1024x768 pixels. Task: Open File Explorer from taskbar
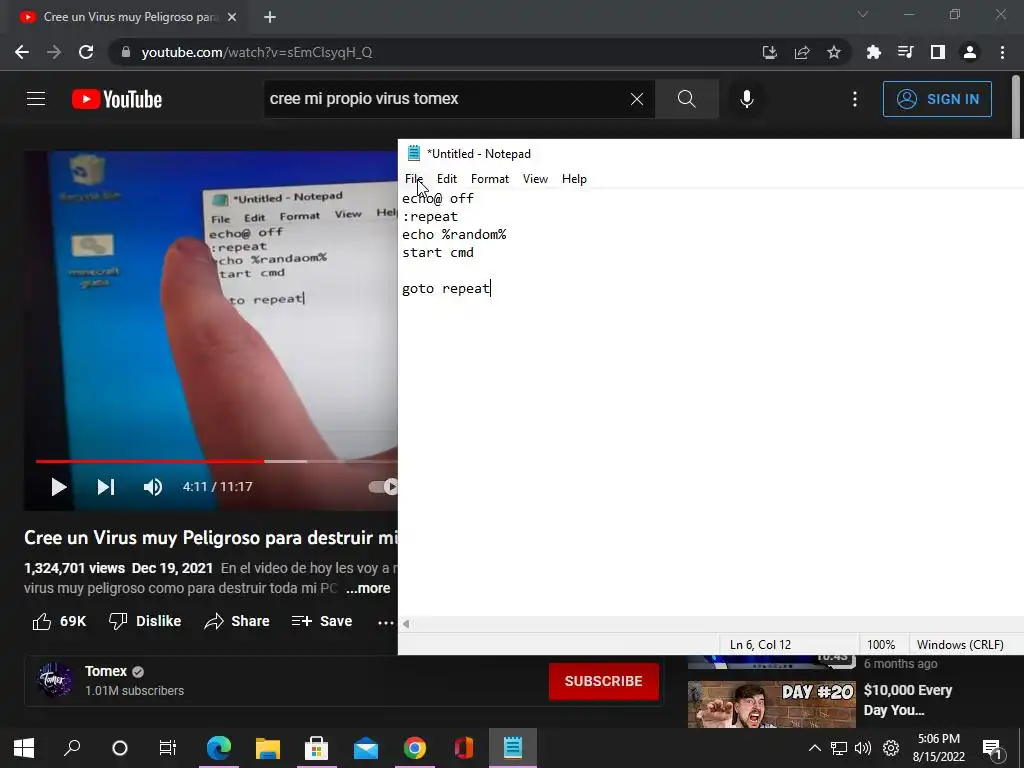[x=268, y=748]
